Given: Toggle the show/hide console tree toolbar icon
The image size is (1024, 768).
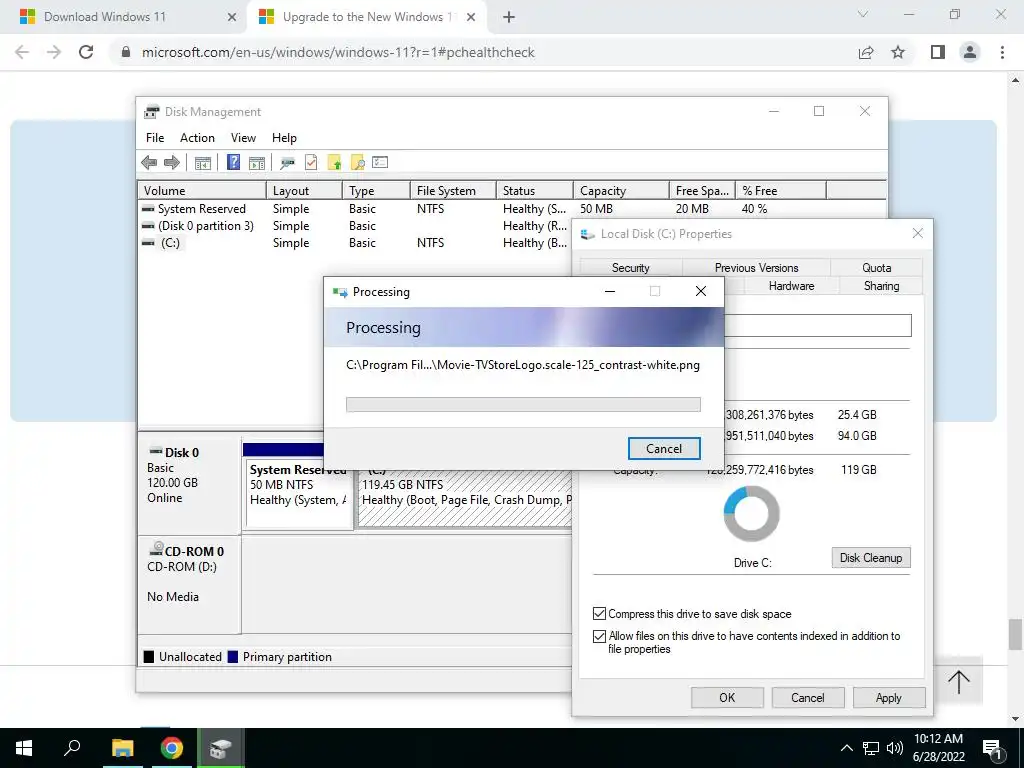Looking at the screenshot, I should click(203, 163).
